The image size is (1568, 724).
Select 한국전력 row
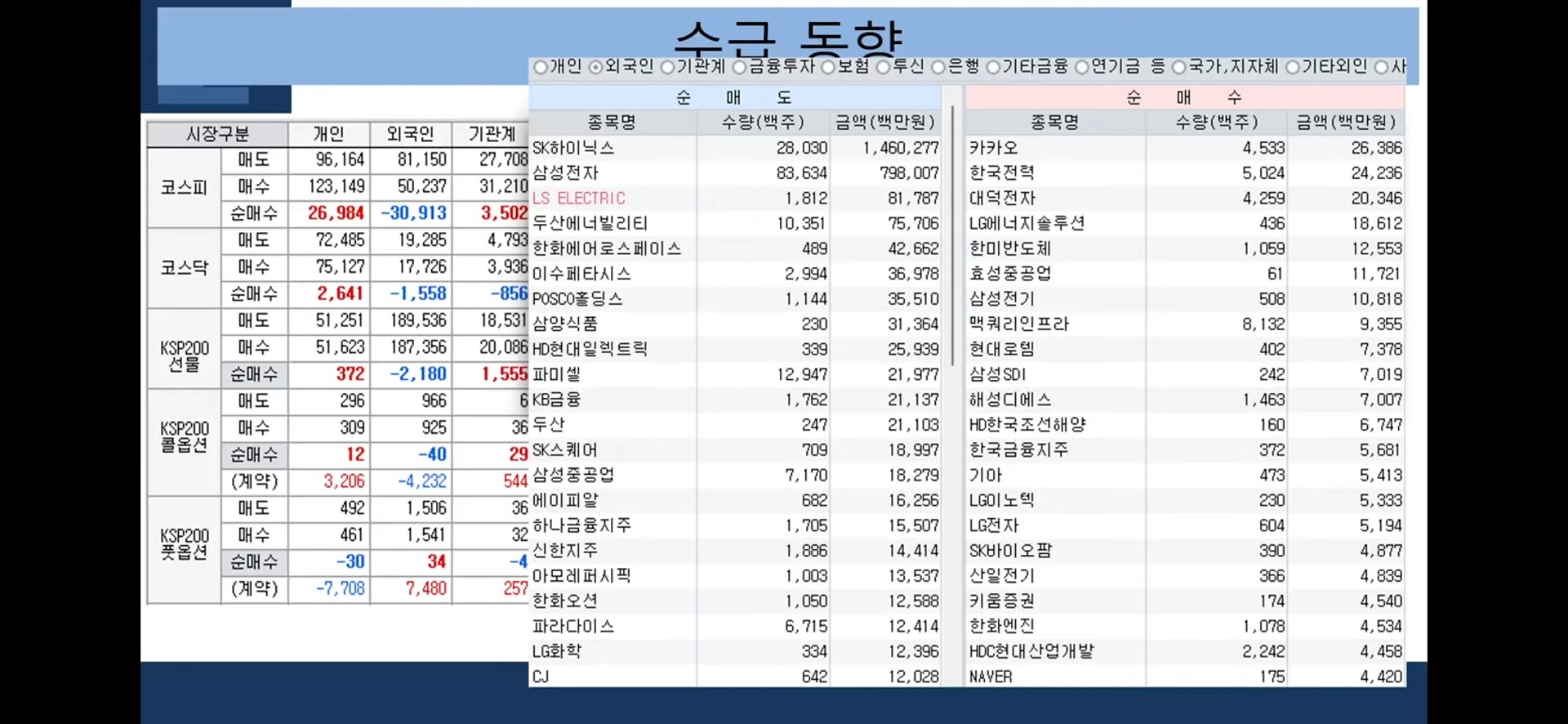coord(1184,173)
